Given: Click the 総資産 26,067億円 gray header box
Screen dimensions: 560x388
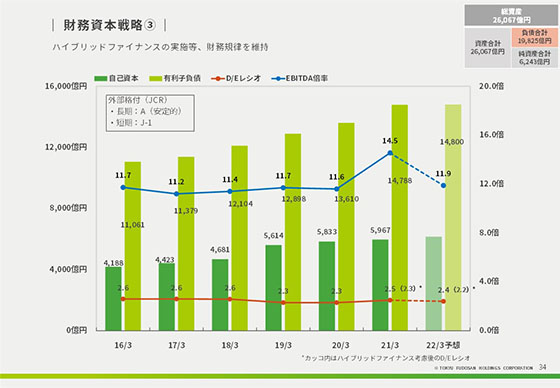Looking at the screenshot, I should [x=511, y=15].
